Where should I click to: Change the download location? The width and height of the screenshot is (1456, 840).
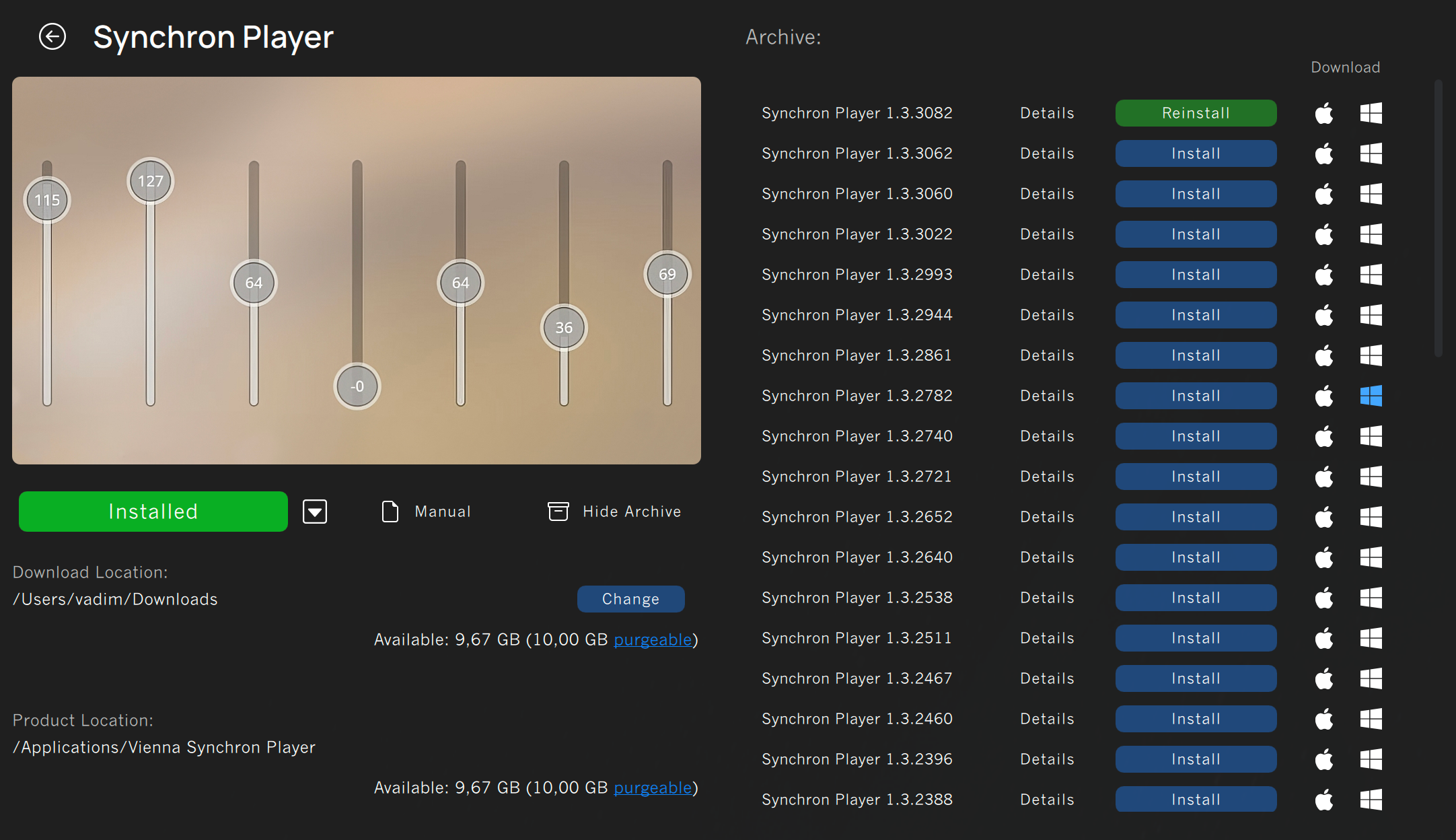[631, 599]
